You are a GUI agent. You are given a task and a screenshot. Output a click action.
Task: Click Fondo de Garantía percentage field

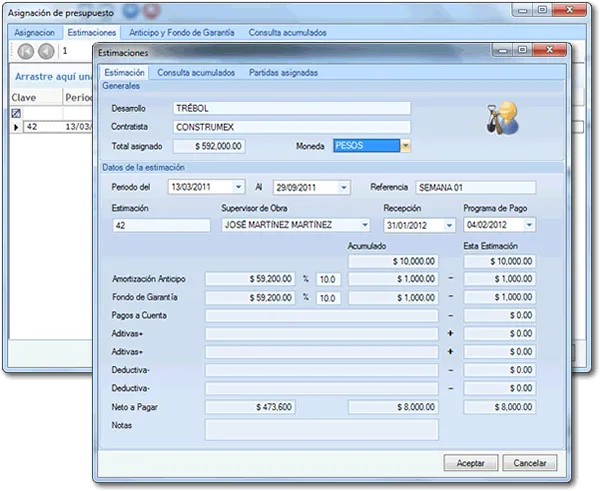pyautogui.click(x=328, y=298)
